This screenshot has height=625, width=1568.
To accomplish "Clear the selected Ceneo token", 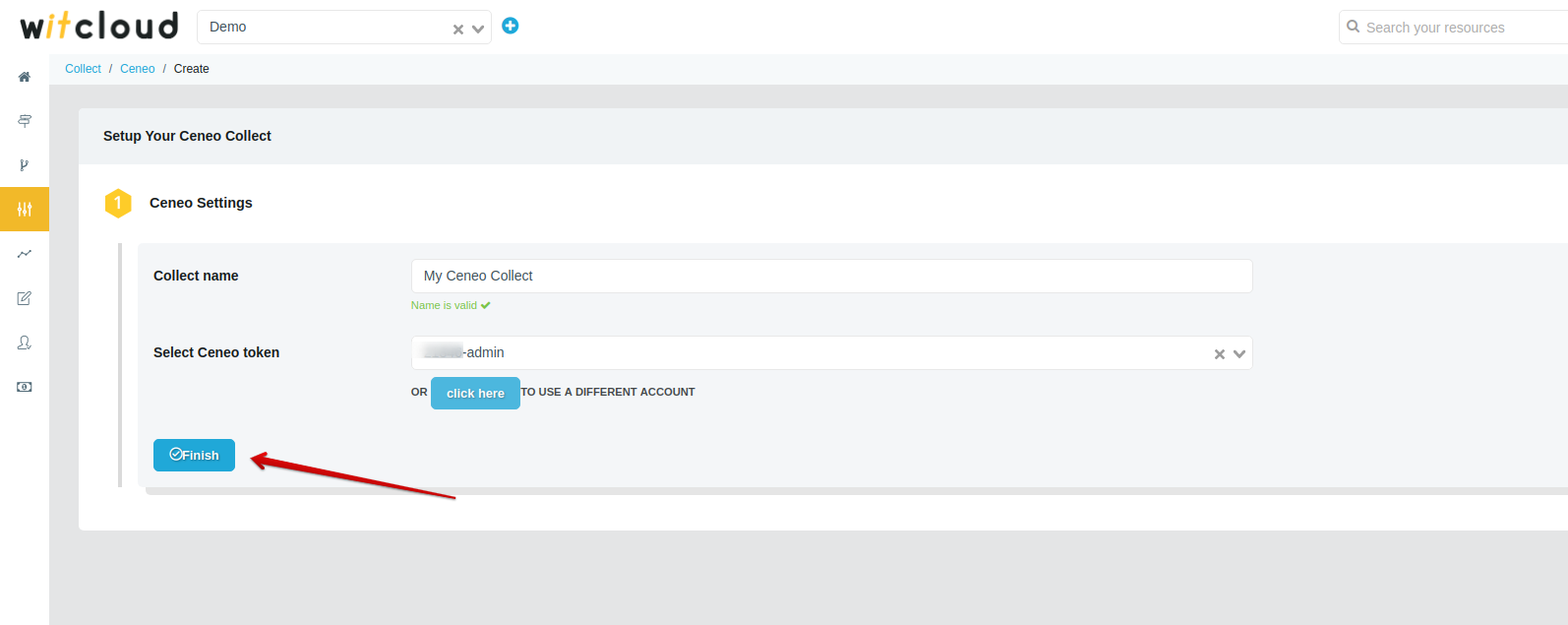I will pos(1220,354).
